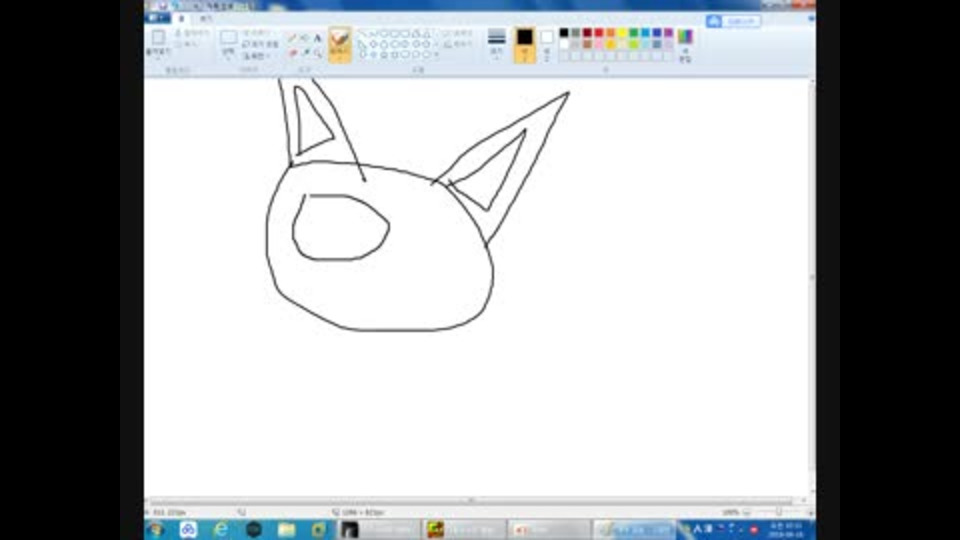960x540 pixels.
Task: Open Internet Explorer from taskbar
Action: (220, 529)
